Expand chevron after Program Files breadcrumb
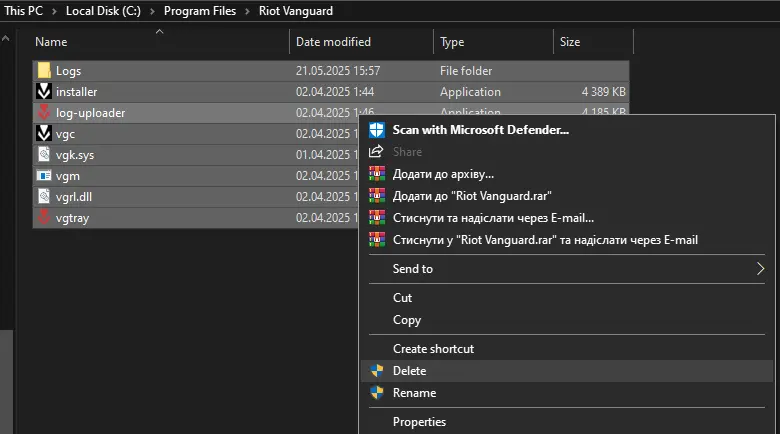 pyautogui.click(x=247, y=11)
